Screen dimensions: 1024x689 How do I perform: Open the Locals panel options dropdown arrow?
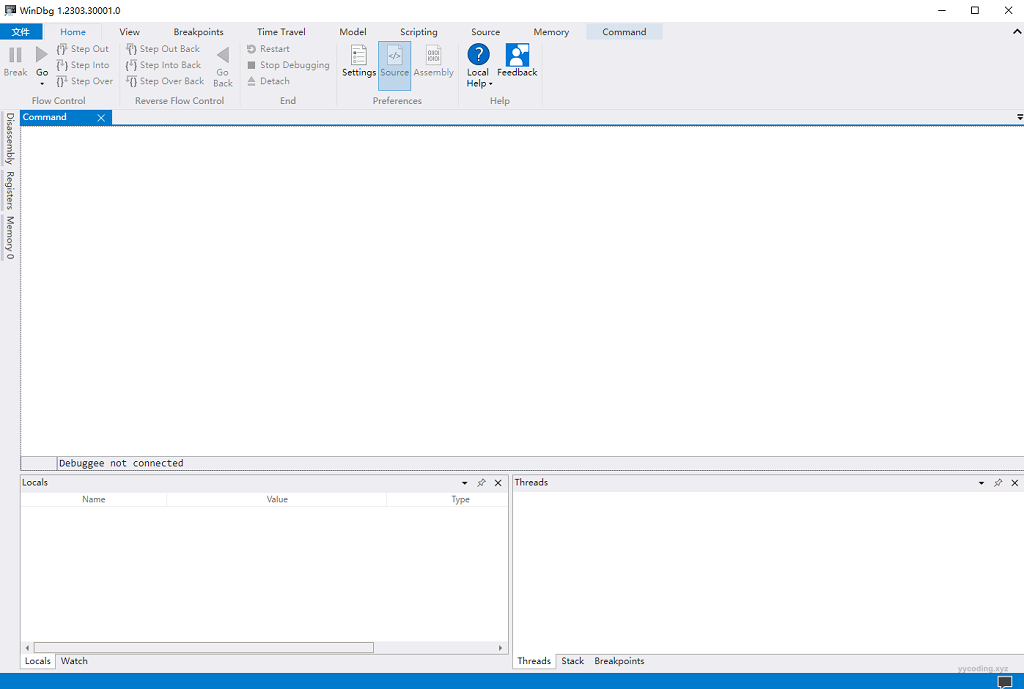pos(464,483)
